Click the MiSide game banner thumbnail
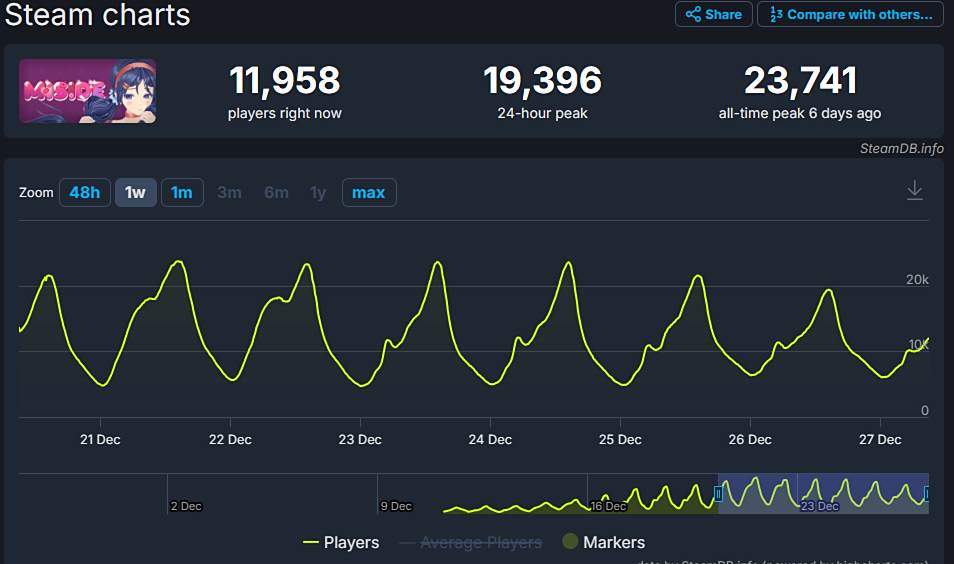954x564 pixels. pyautogui.click(x=88, y=91)
